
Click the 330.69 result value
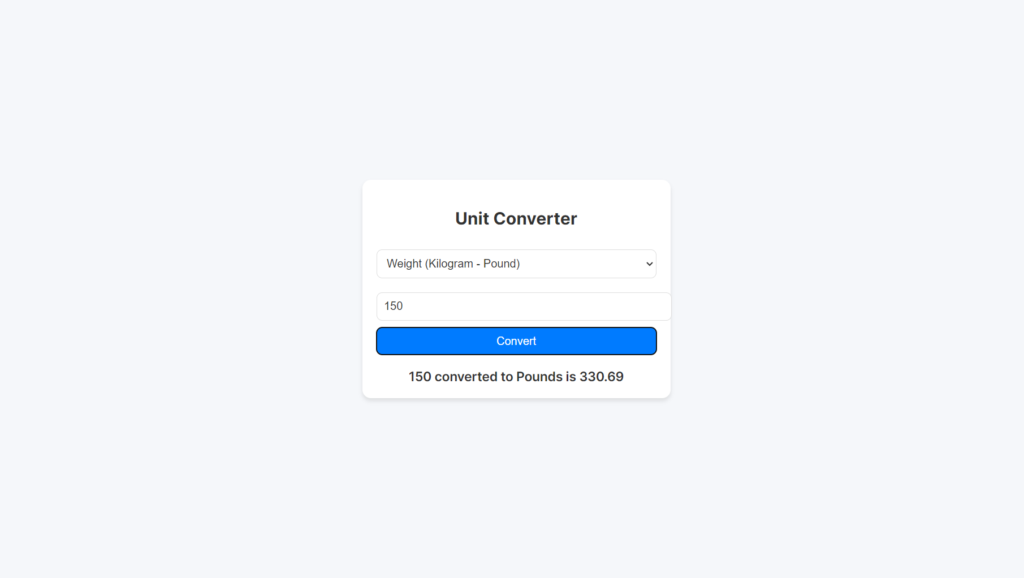point(602,377)
